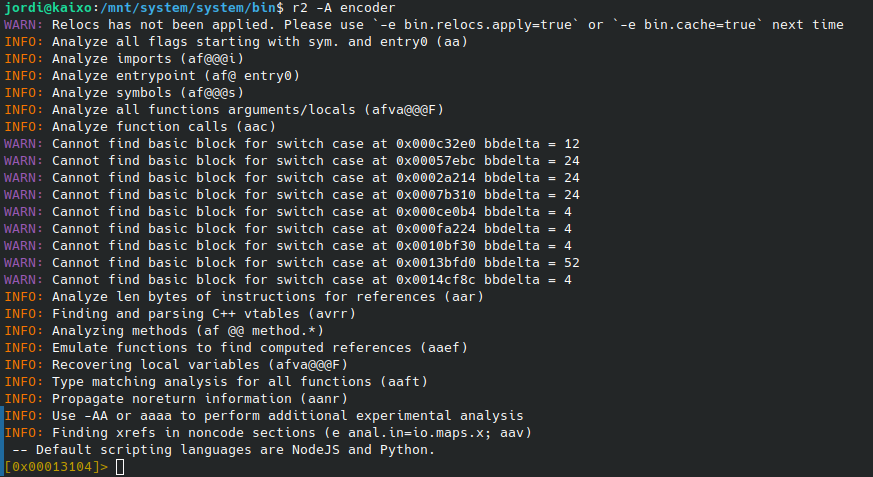
Task: Click 'bbdelta = 52' on the 0x0013bfd0 line
Action: pyautogui.click(x=532, y=263)
